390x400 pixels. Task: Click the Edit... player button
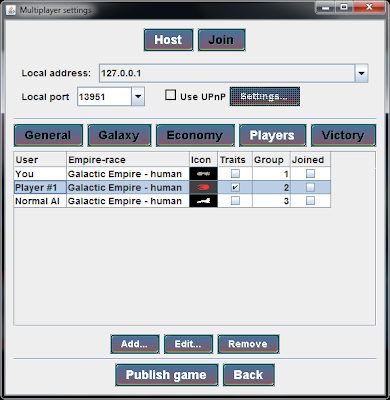[188, 344]
